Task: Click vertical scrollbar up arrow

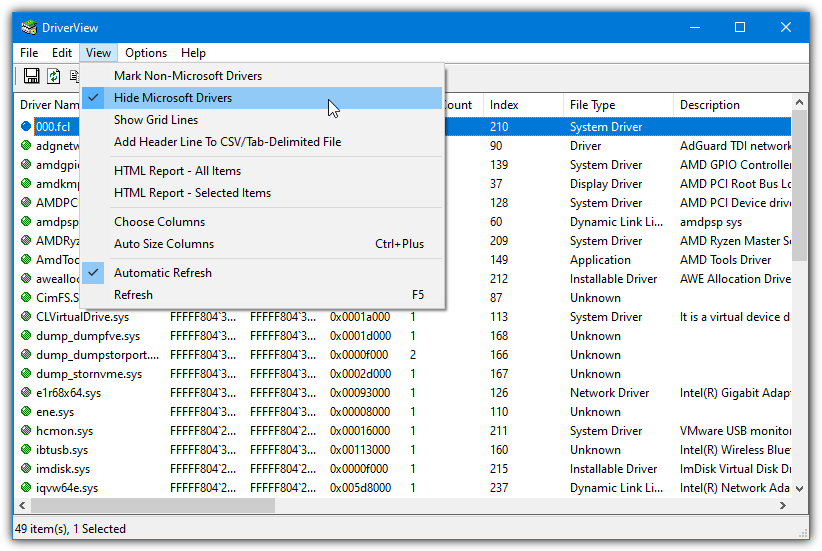Action: [x=799, y=102]
